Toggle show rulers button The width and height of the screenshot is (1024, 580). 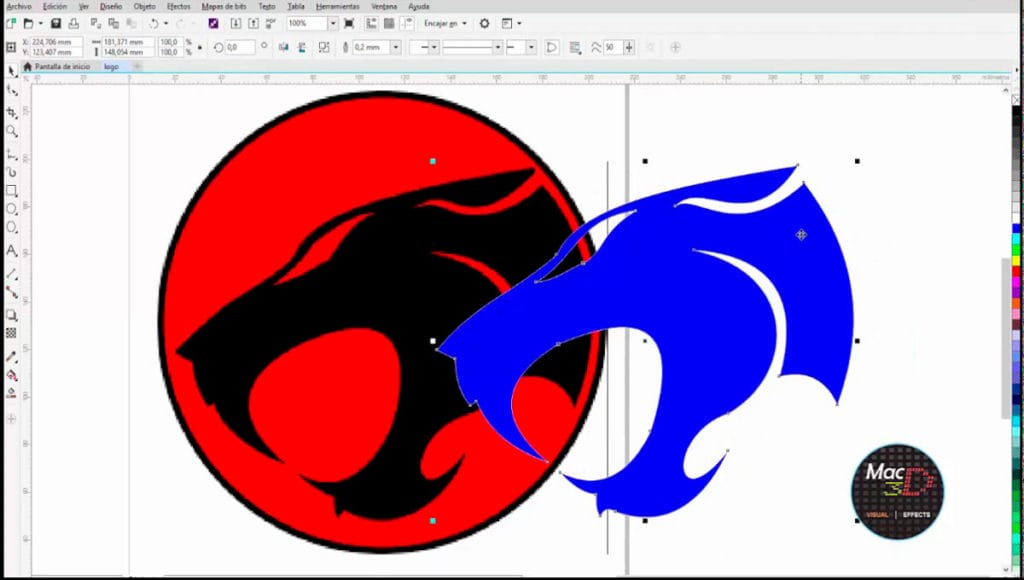tap(371, 24)
